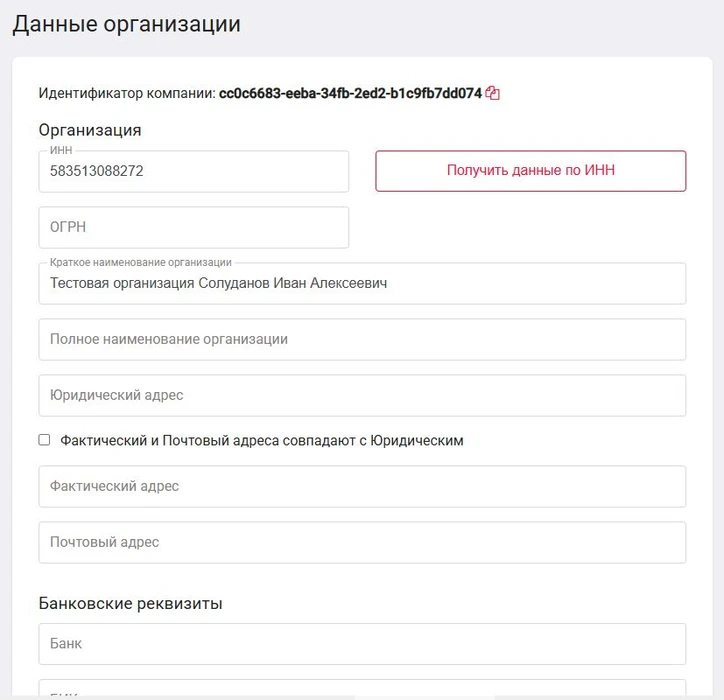Select the Полное наименование организации field
The image size is (724, 700).
tap(362, 340)
